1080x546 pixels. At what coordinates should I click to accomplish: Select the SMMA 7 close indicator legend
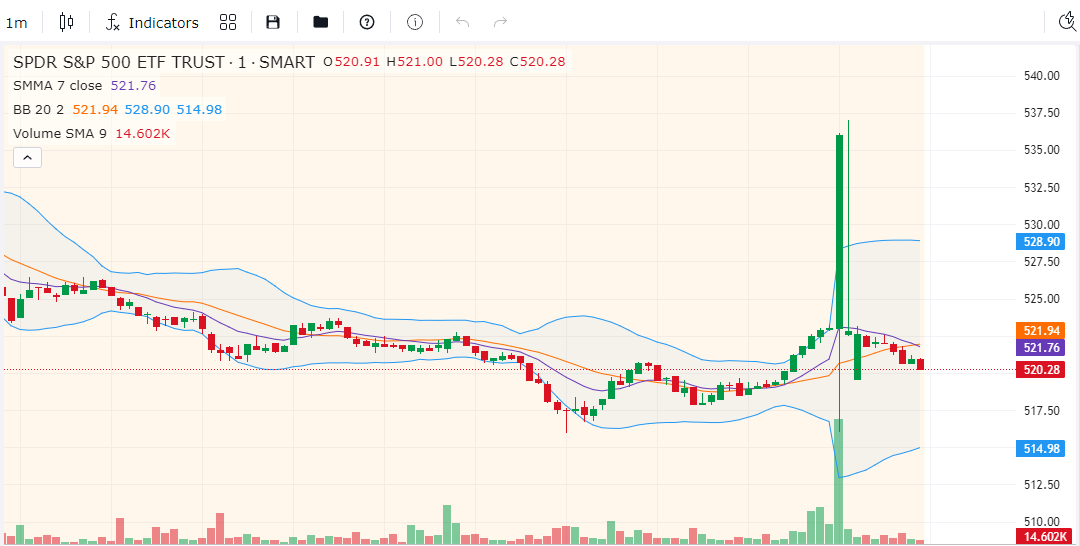[x=58, y=85]
